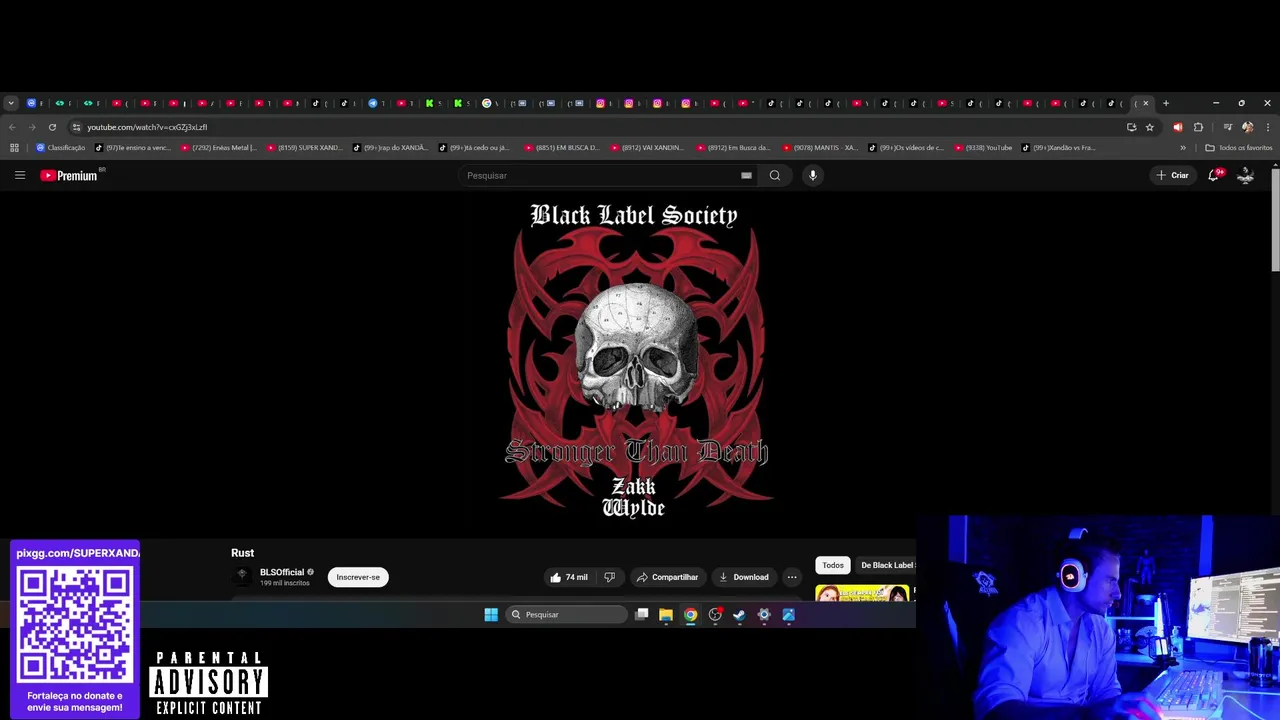Click the search magnifier button on YouTube
Viewport: 1280px width, 720px height.
[x=775, y=175]
